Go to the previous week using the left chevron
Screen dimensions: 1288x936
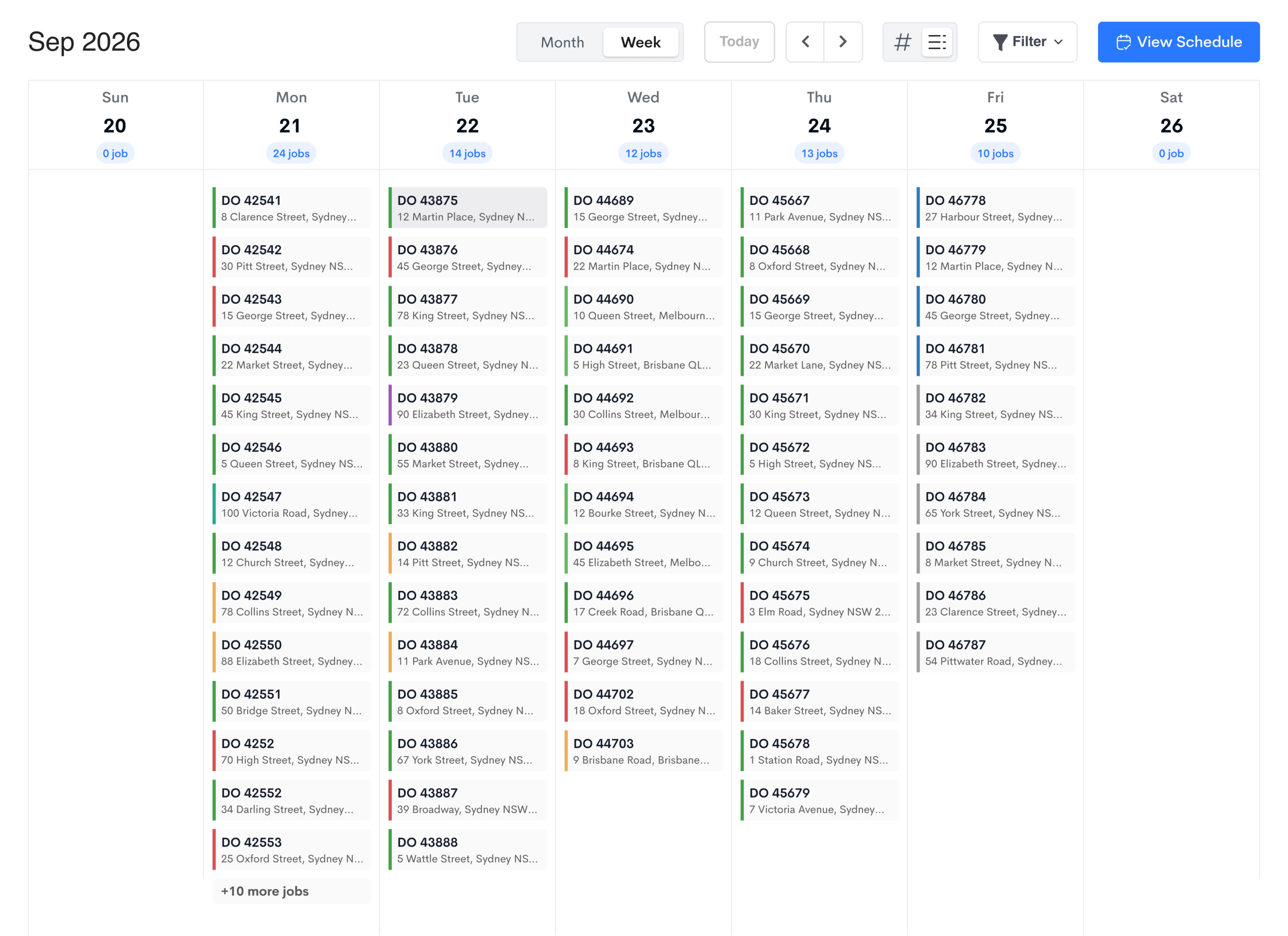[804, 41]
